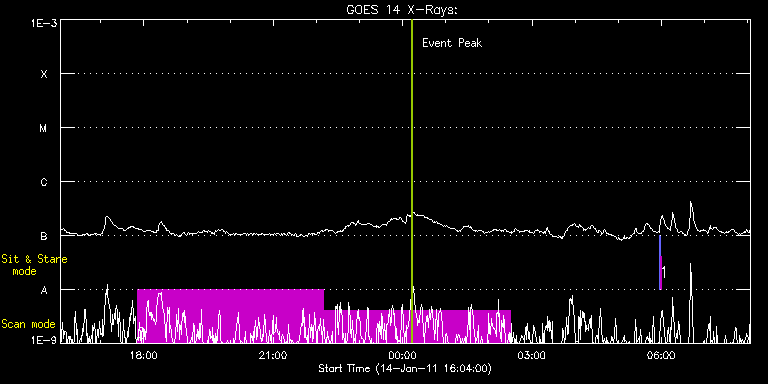The image size is (768, 384).
Task: Click the 'GOES 14 X-Rays:' chart title
Action: pyautogui.click(x=402, y=10)
